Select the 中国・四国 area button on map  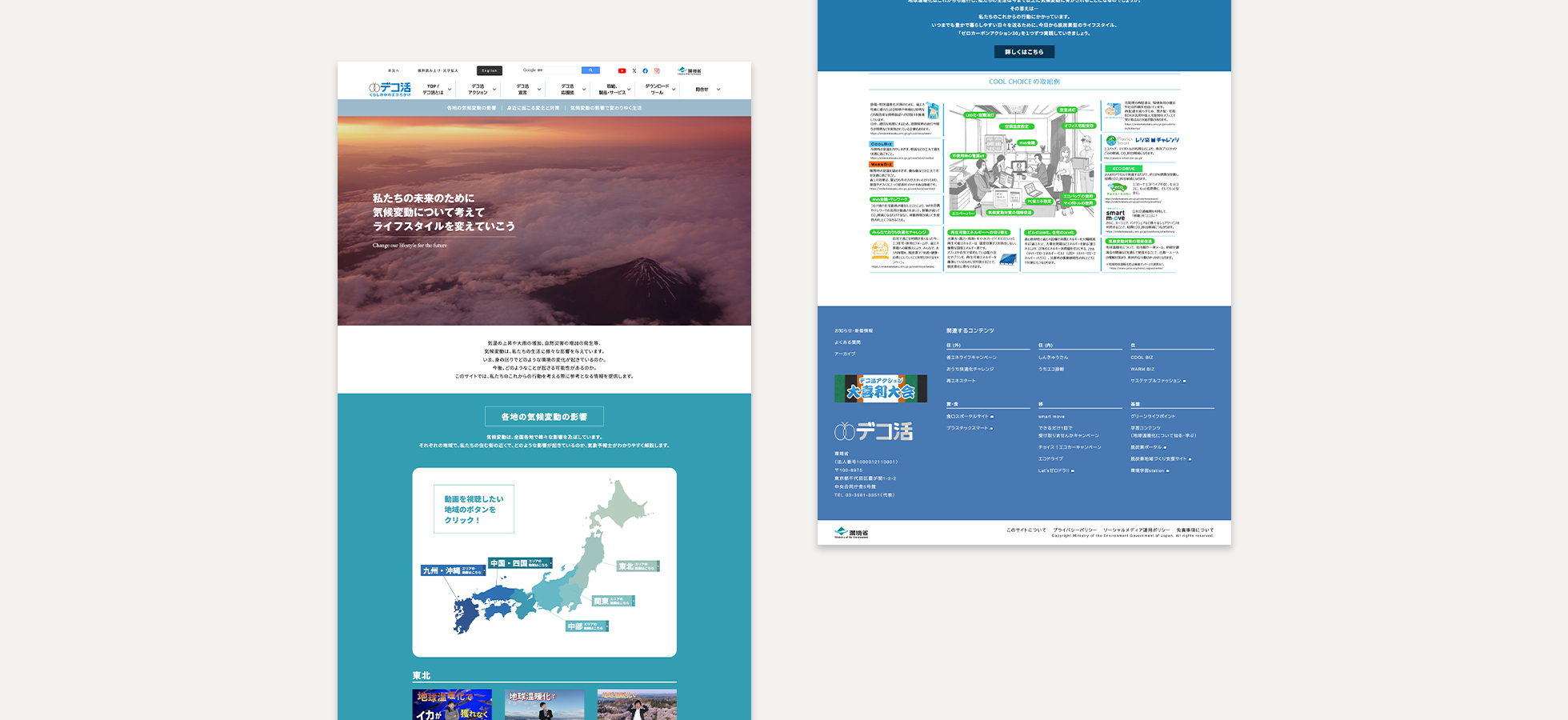click(521, 563)
